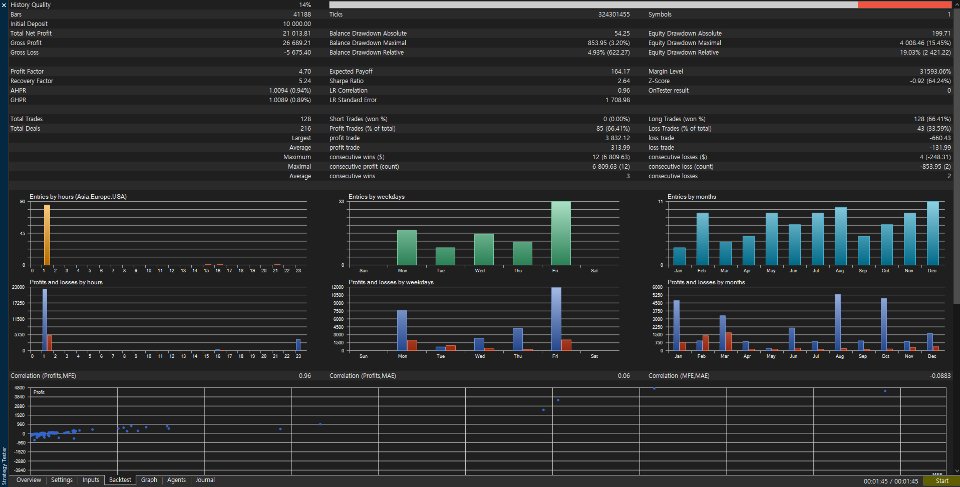Click the Total Trades label
The width and height of the screenshot is (960, 487).
click(x=27, y=119)
